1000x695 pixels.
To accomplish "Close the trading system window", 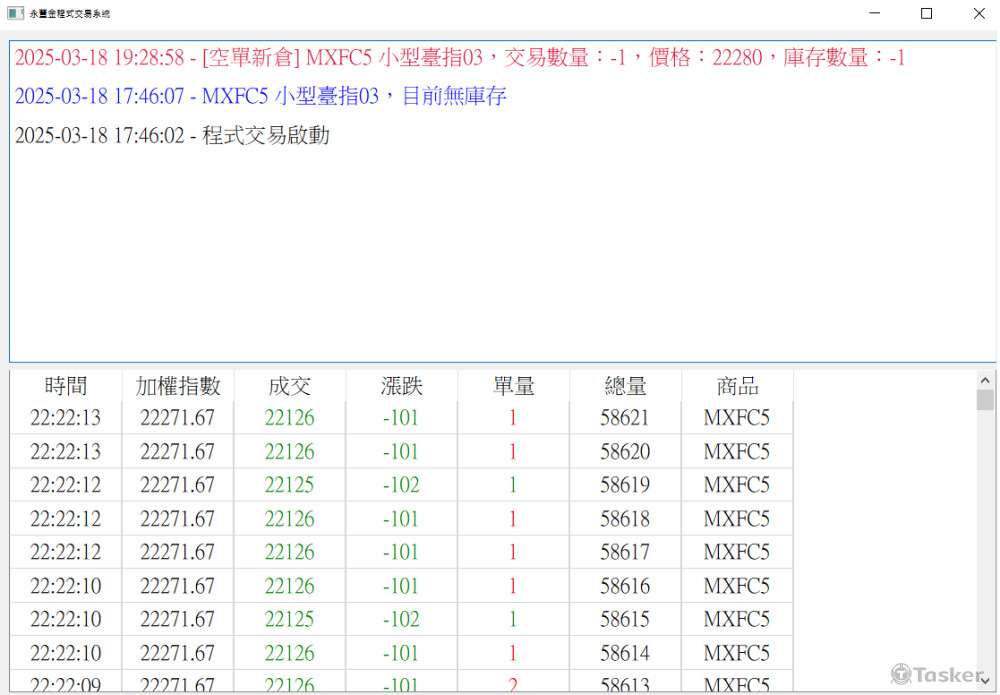I will 978,14.
